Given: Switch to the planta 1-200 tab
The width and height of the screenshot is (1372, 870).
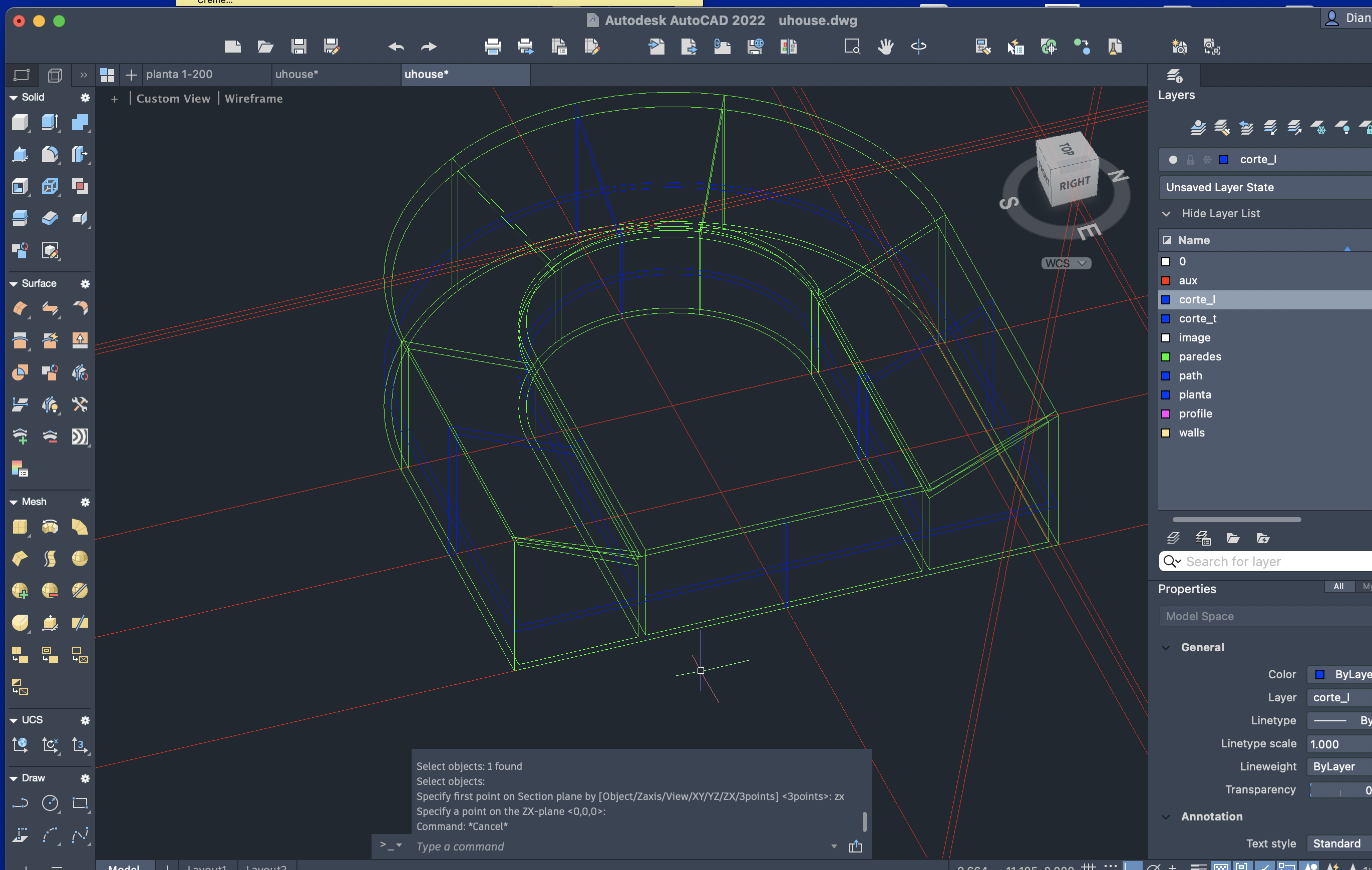Looking at the screenshot, I should 179,75.
